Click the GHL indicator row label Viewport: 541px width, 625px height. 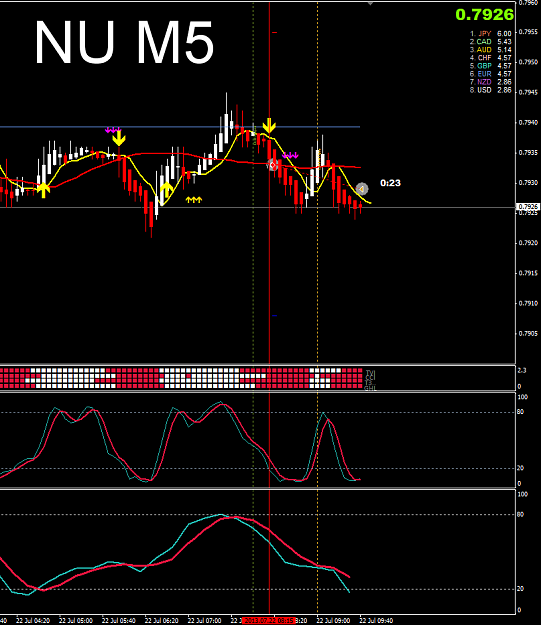pos(371,388)
